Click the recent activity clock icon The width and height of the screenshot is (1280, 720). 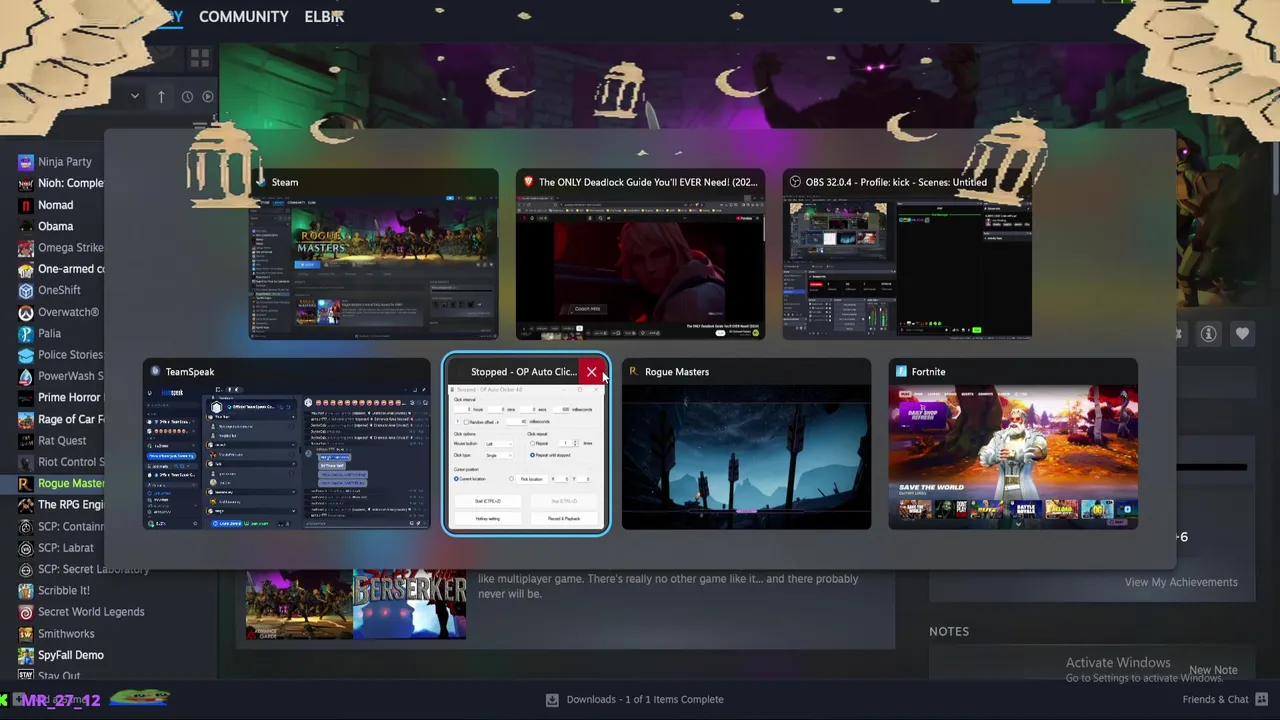187,96
